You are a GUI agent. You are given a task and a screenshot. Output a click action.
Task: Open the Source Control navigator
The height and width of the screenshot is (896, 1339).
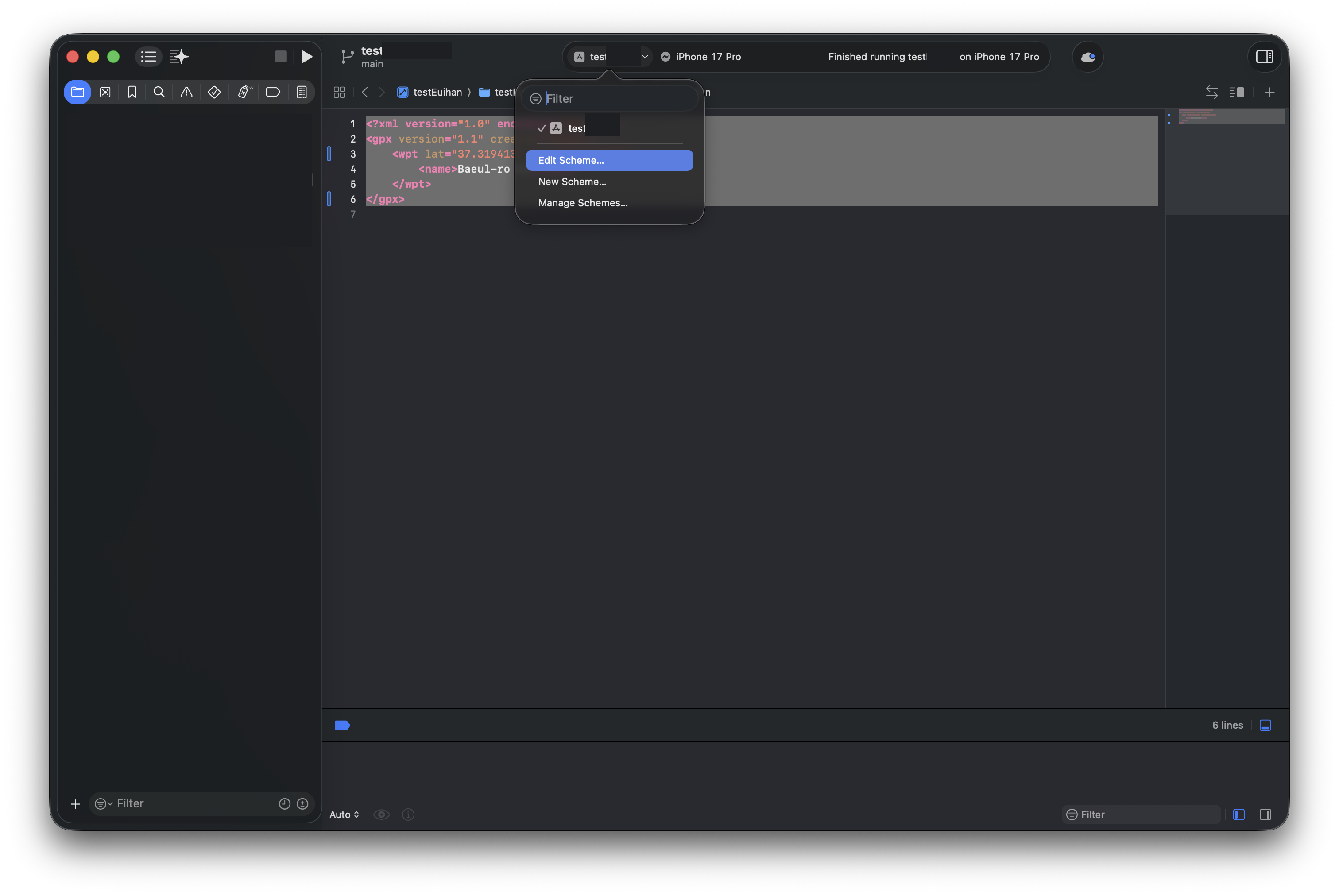105,92
